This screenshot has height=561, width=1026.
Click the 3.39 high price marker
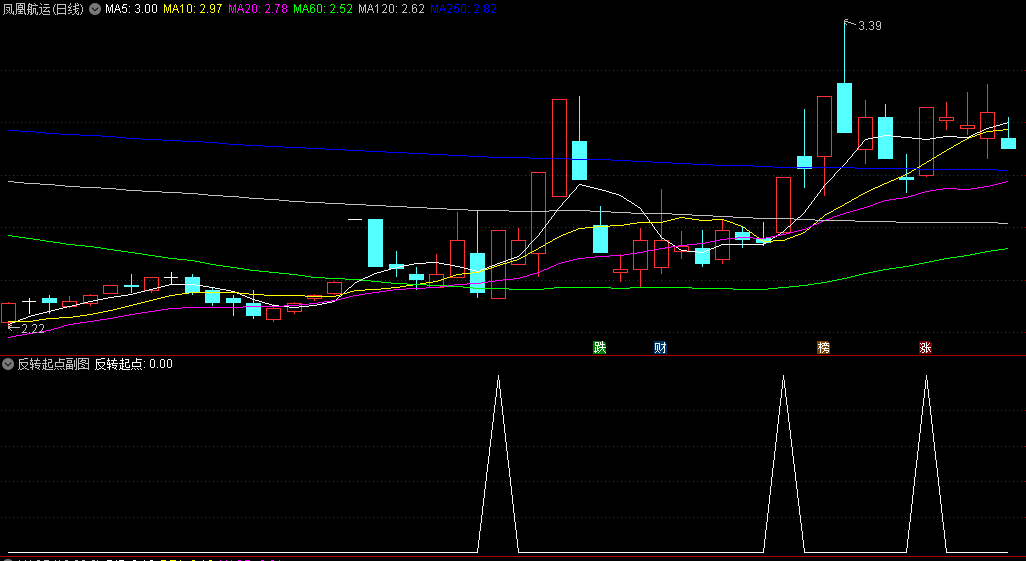click(x=869, y=25)
